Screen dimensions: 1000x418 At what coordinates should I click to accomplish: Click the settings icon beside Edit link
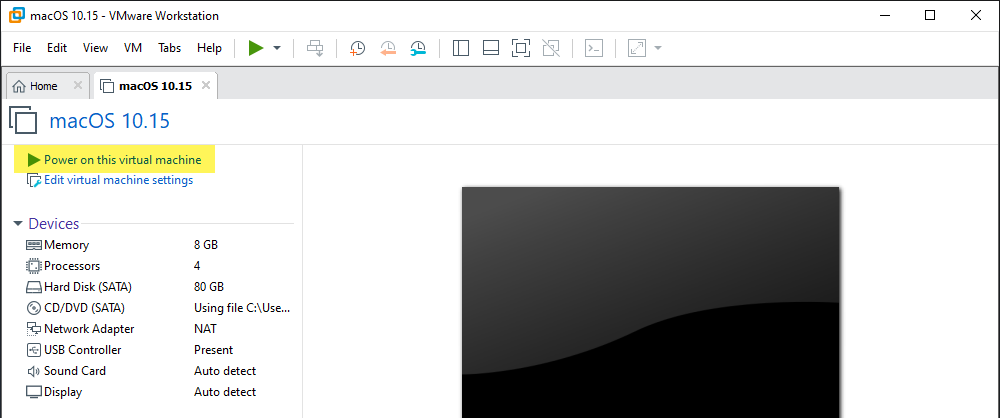click(x=34, y=181)
